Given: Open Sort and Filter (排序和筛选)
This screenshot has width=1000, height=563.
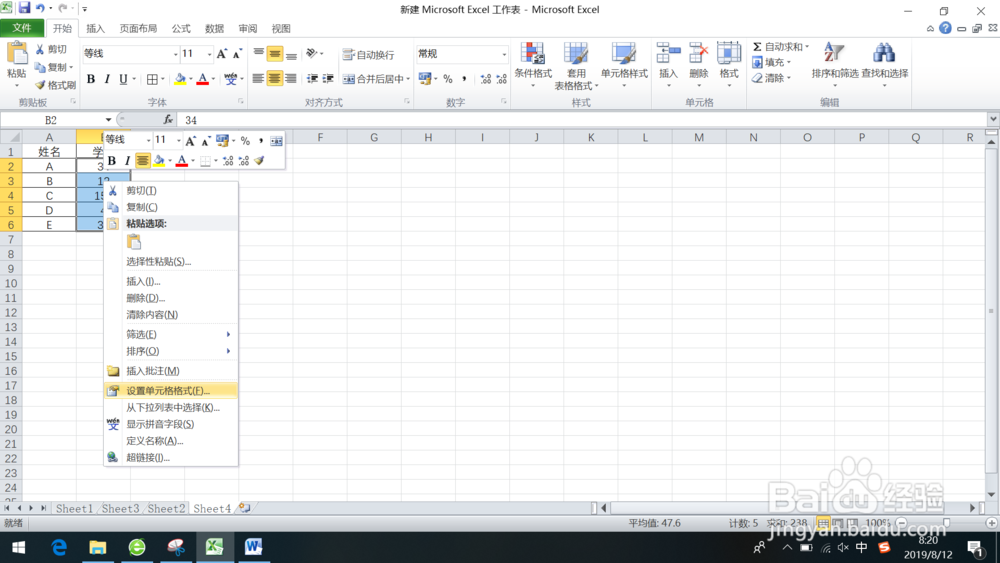Looking at the screenshot, I should click(x=835, y=64).
